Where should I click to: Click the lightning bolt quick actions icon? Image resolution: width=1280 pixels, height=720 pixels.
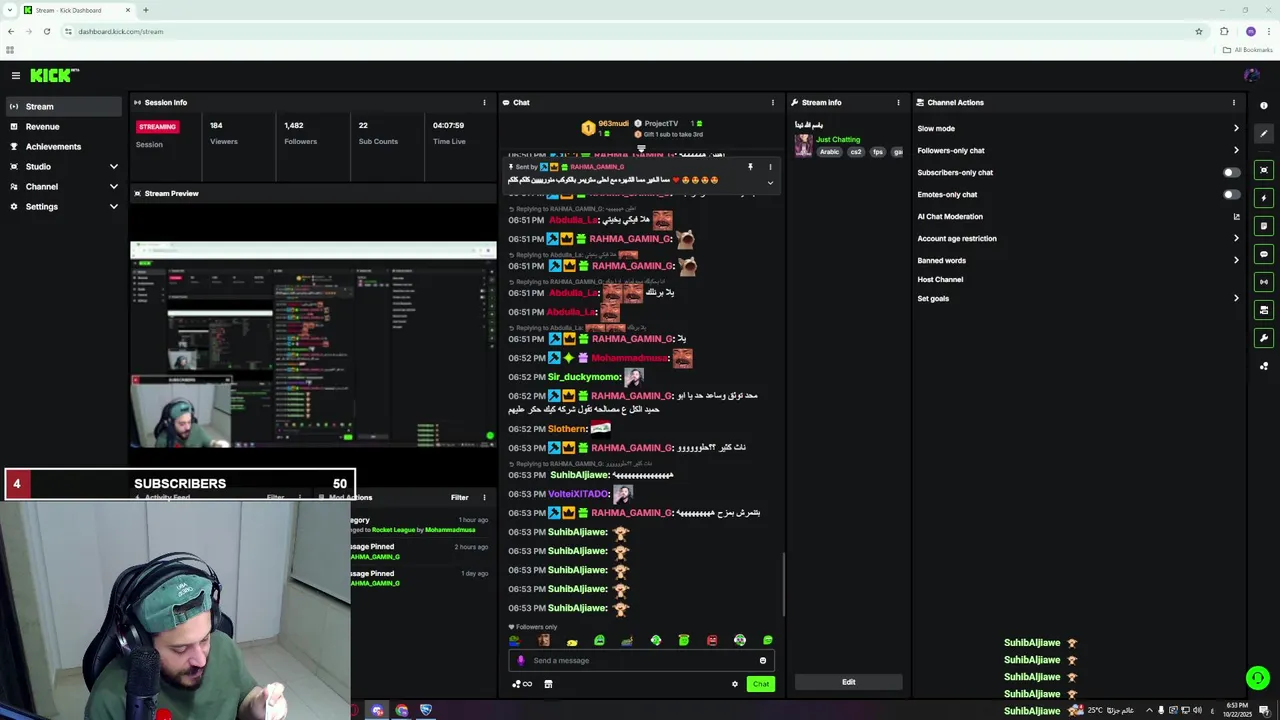click(1264, 198)
